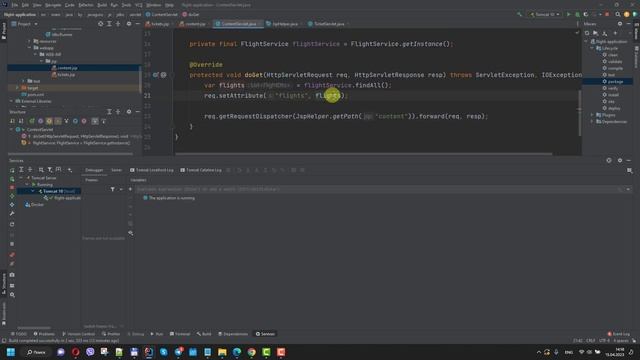The width and height of the screenshot is (640, 360).
Task: Expand Maven Plugins node
Action: point(592,115)
